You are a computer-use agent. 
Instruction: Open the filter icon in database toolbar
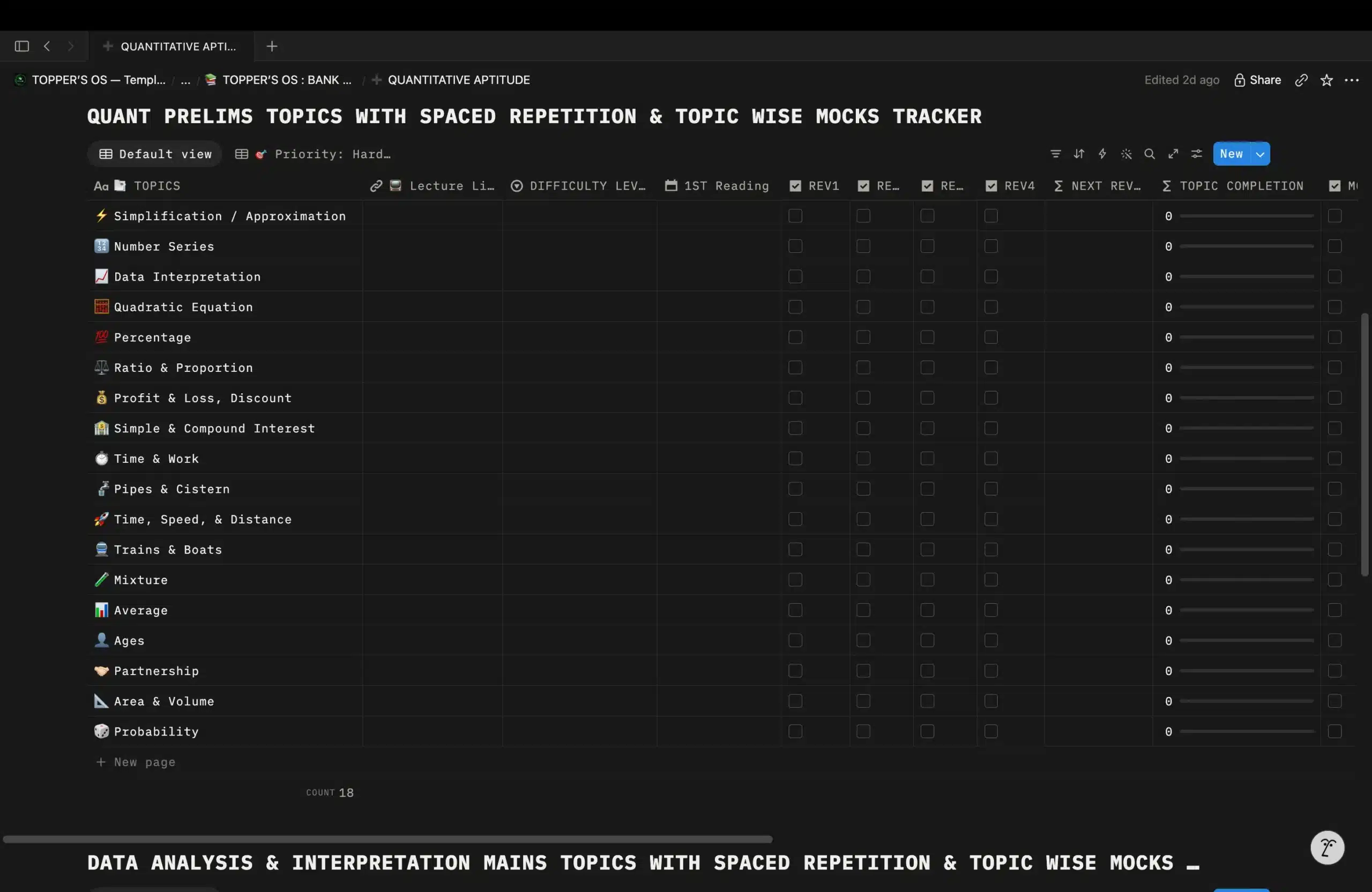1055,154
